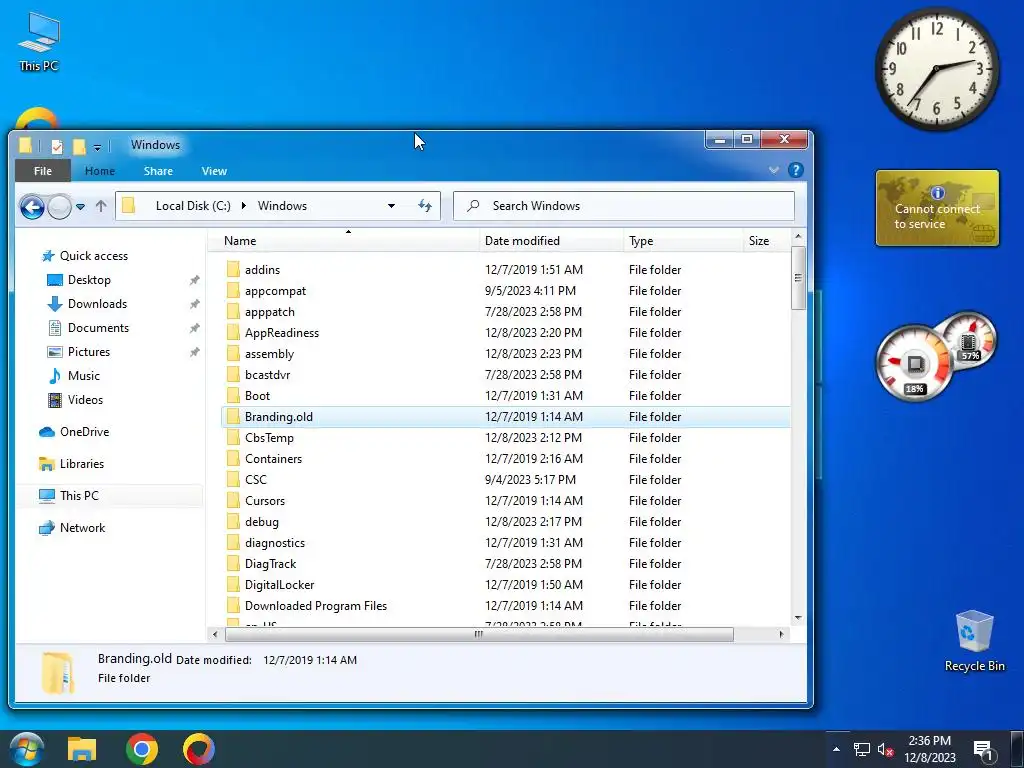Select the diagnostics folder icon
This screenshot has width=1024, height=768.
pyautogui.click(x=233, y=543)
